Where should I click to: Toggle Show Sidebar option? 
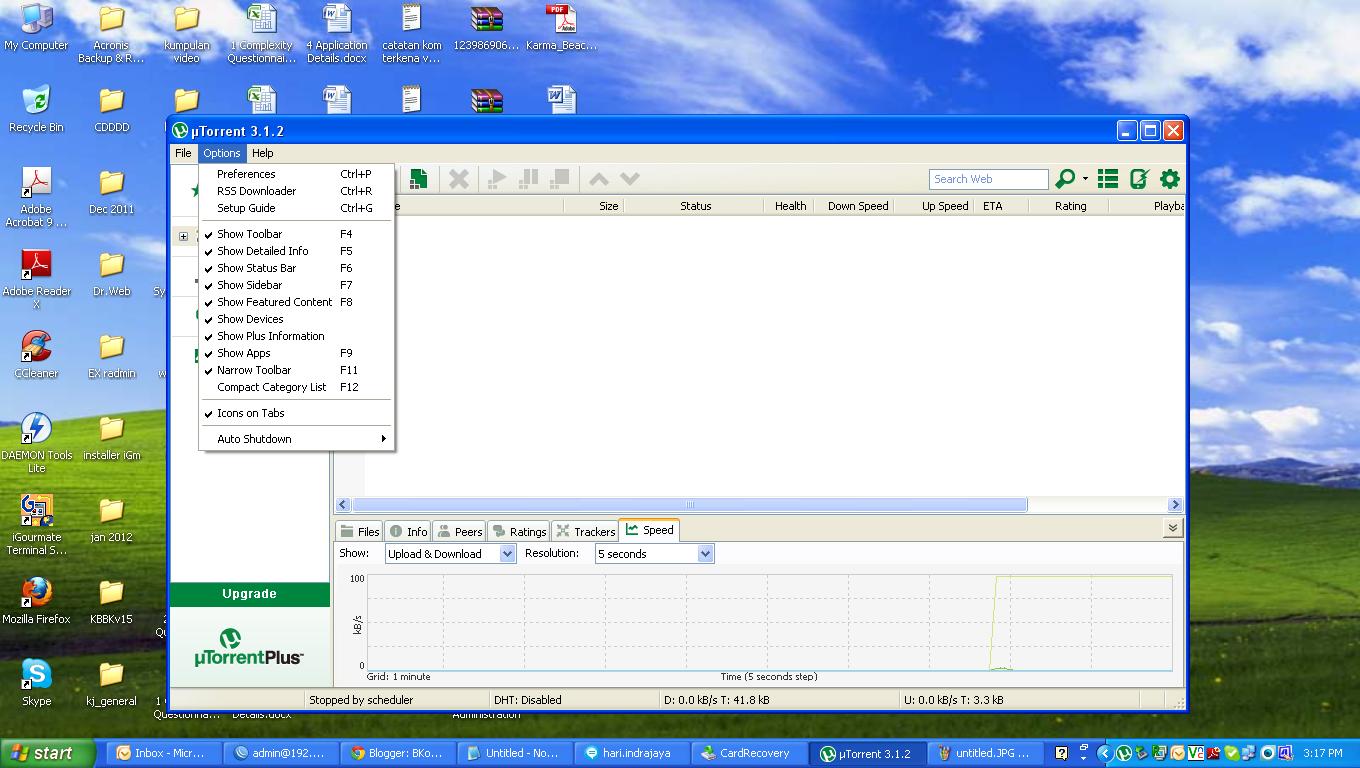297,285
